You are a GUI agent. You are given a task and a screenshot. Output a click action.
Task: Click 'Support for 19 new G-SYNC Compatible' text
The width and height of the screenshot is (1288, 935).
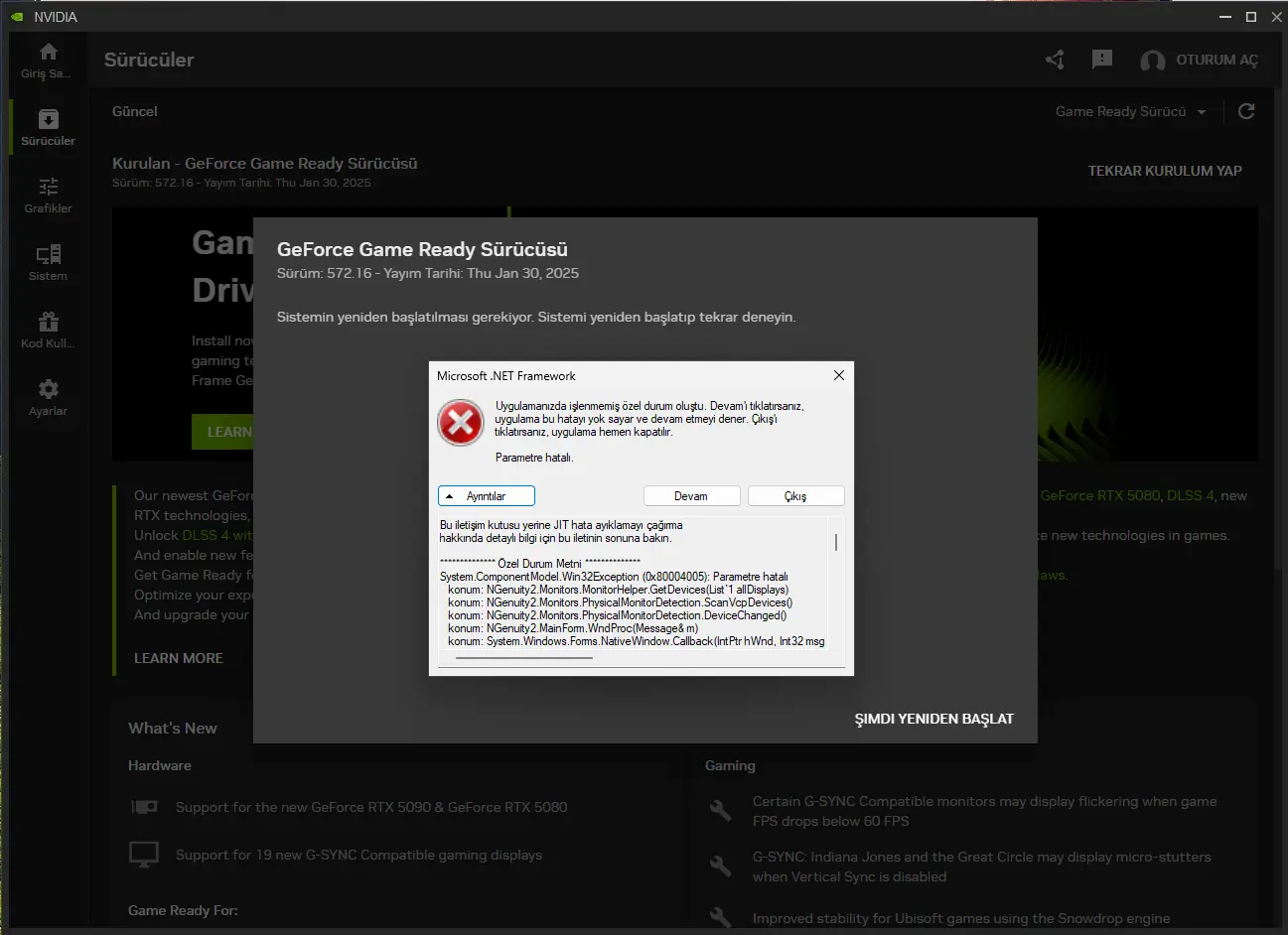358,855
